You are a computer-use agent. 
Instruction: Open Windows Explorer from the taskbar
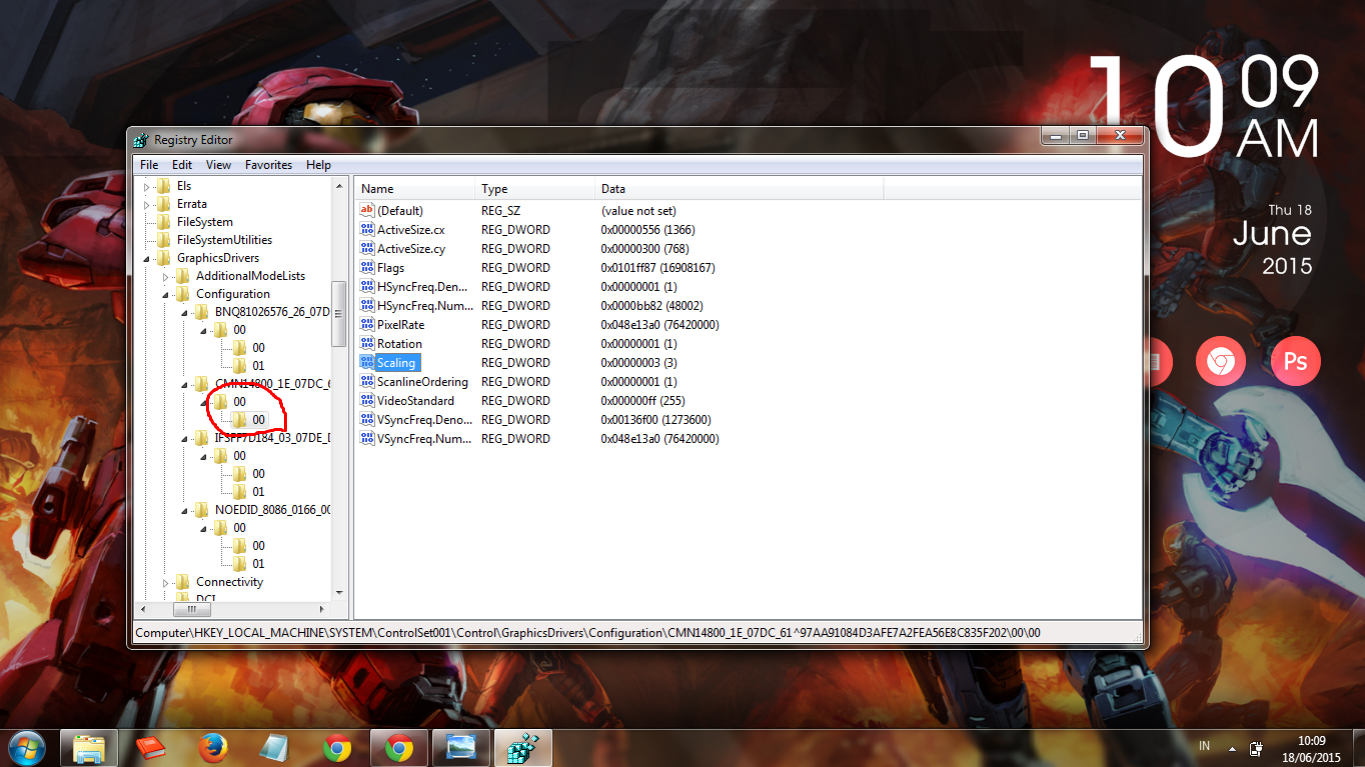point(89,748)
